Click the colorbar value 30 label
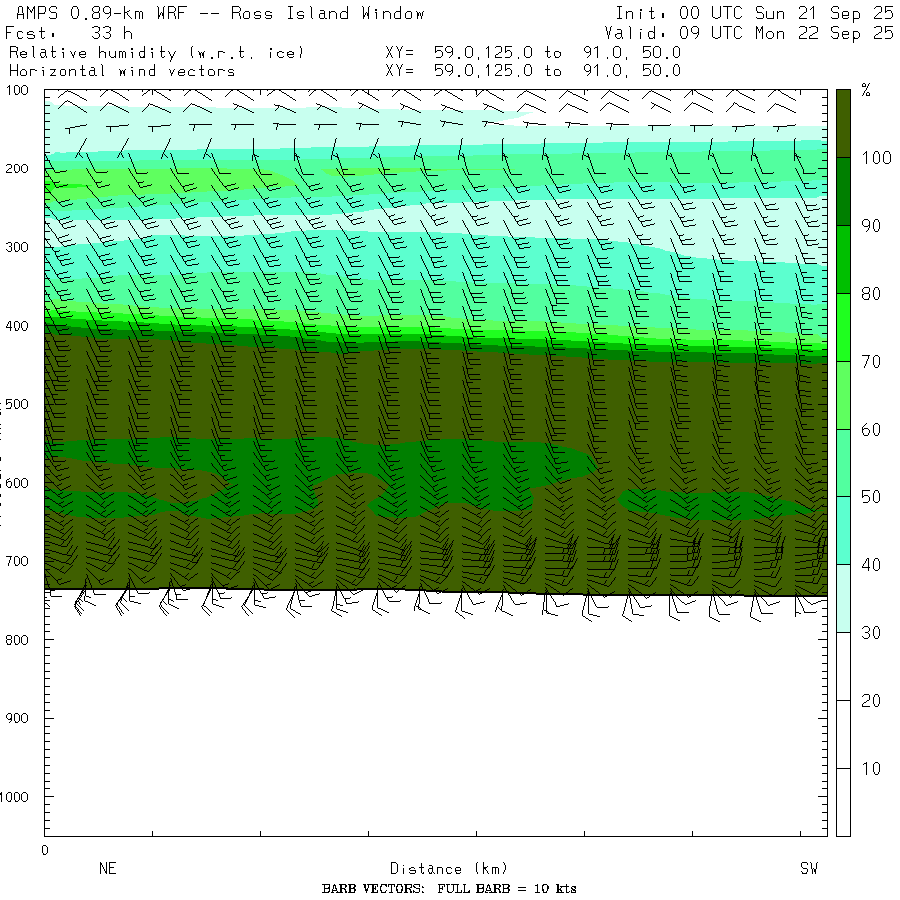900x900 pixels. pyautogui.click(x=871, y=633)
